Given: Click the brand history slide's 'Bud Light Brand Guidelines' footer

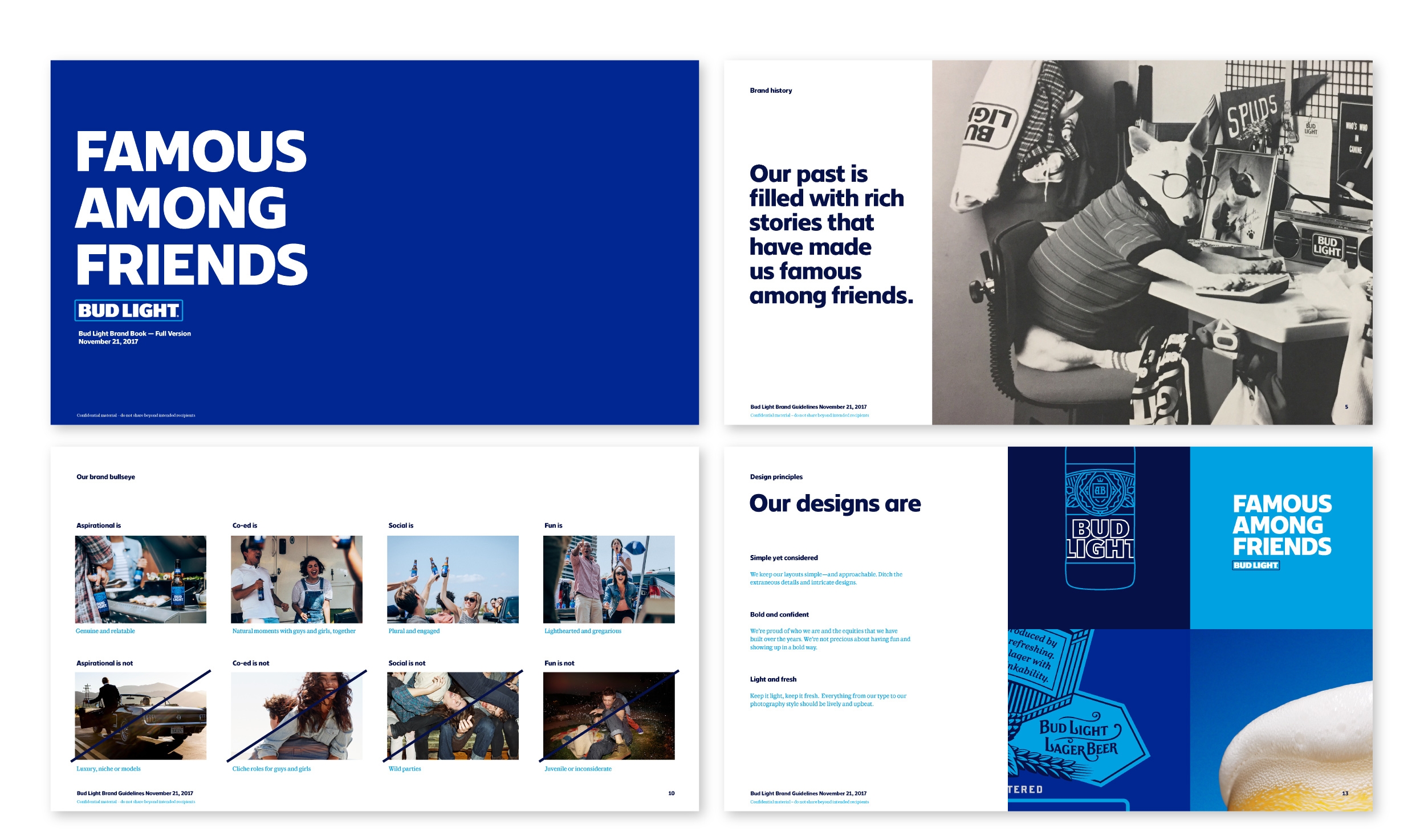Looking at the screenshot, I should pos(808,406).
